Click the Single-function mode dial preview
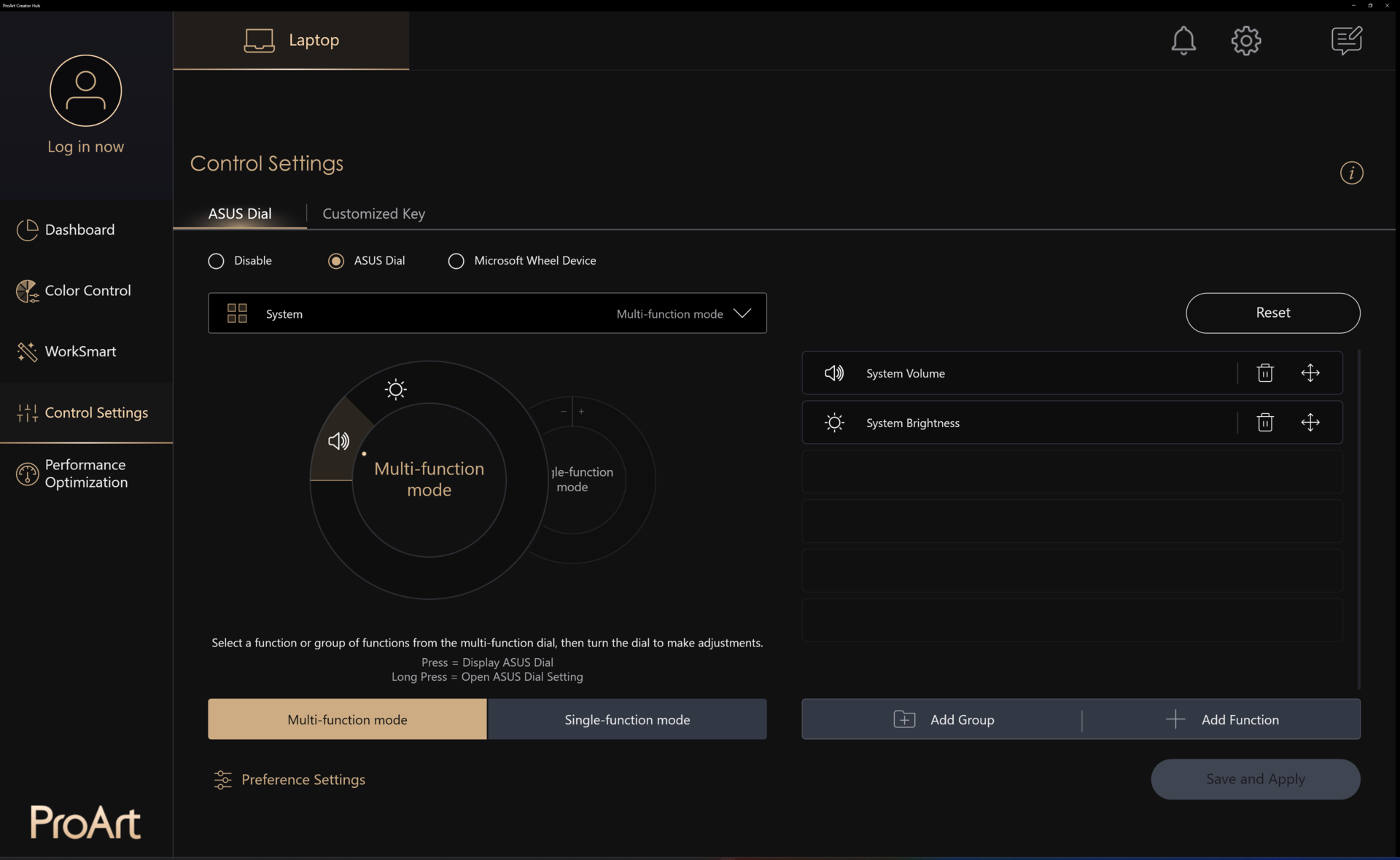The image size is (1400, 860). click(591, 481)
